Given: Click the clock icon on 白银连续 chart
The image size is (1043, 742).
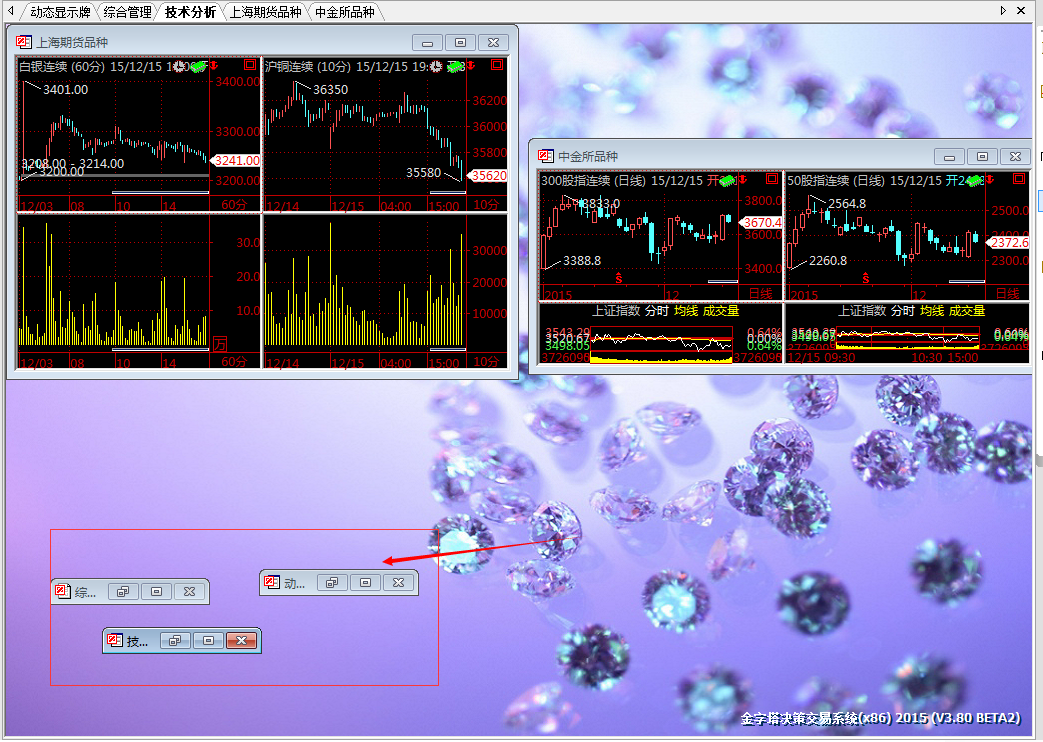Looking at the screenshot, I should point(179,66).
